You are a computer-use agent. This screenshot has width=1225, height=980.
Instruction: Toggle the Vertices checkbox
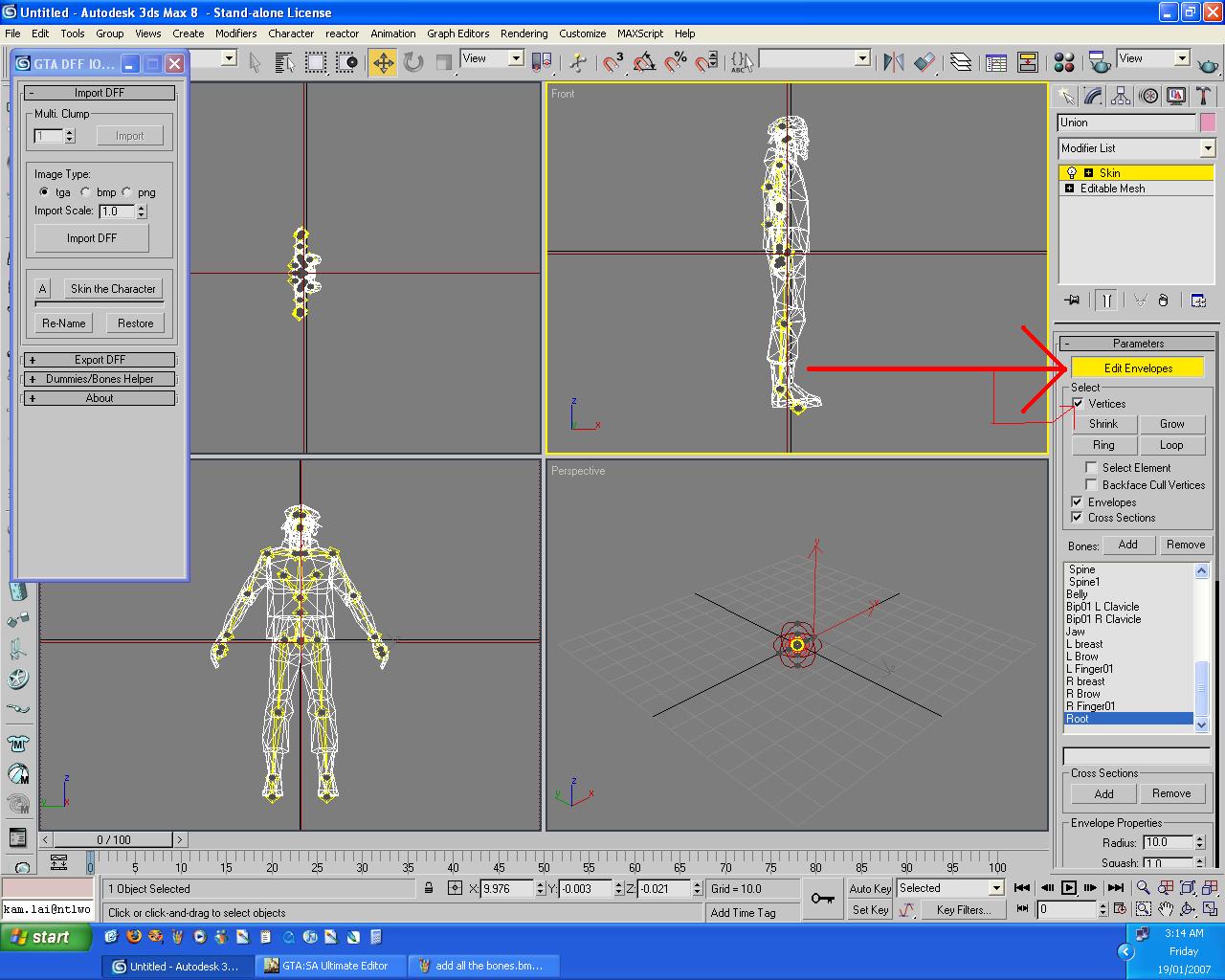(x=1078, y=404)
